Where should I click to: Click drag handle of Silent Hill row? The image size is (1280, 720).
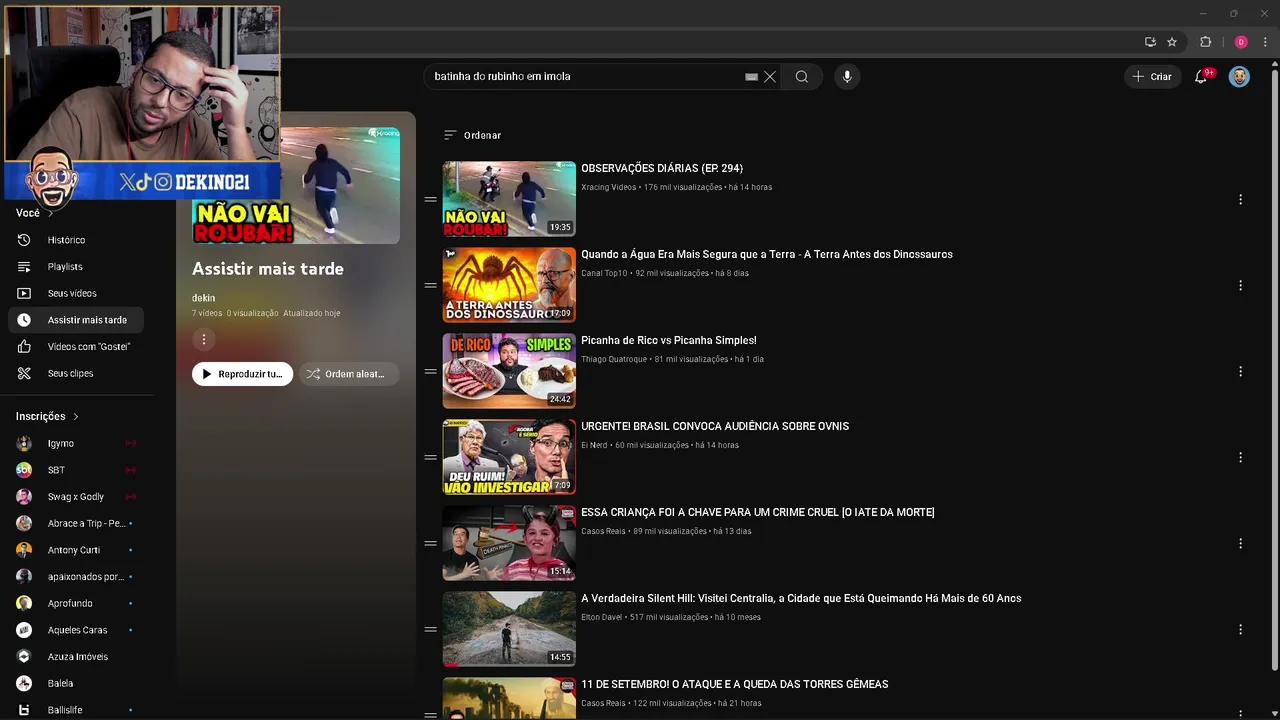click(x=430, y=630)
